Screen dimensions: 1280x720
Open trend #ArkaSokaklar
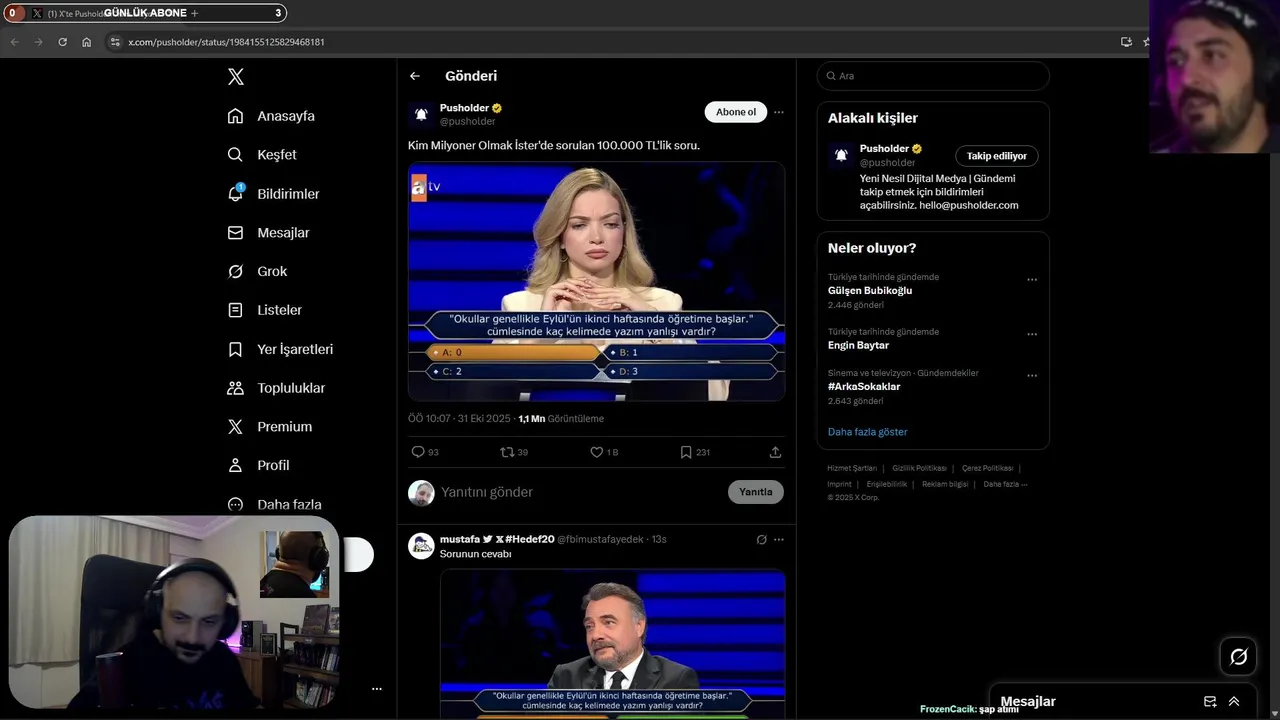[x=864, y=386]
